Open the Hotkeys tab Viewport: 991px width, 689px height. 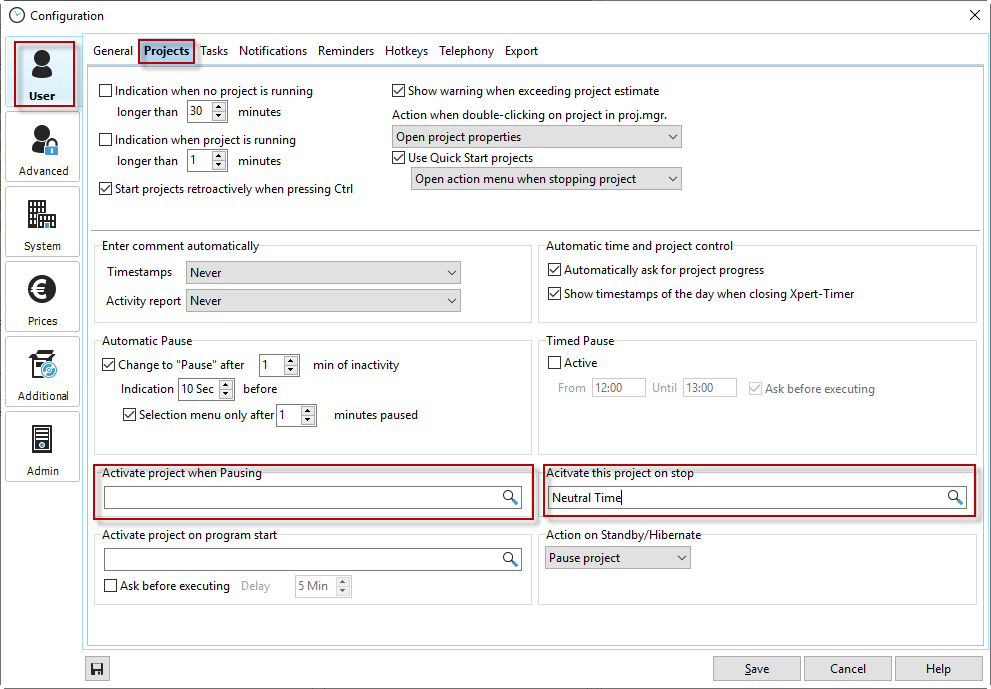[x=406, y=51]
